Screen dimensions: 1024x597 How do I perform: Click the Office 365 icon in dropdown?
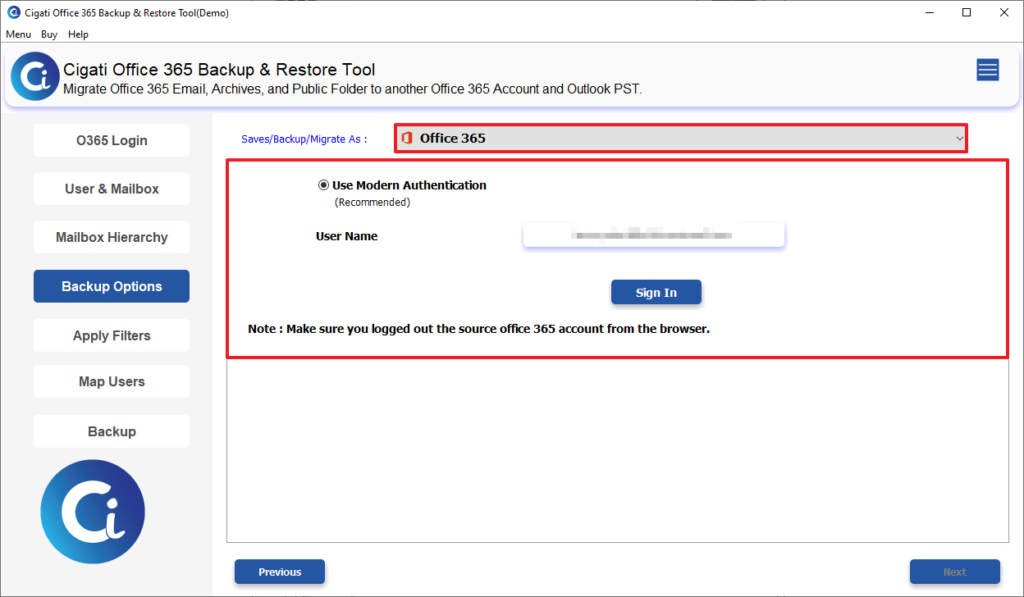(407, 138)
